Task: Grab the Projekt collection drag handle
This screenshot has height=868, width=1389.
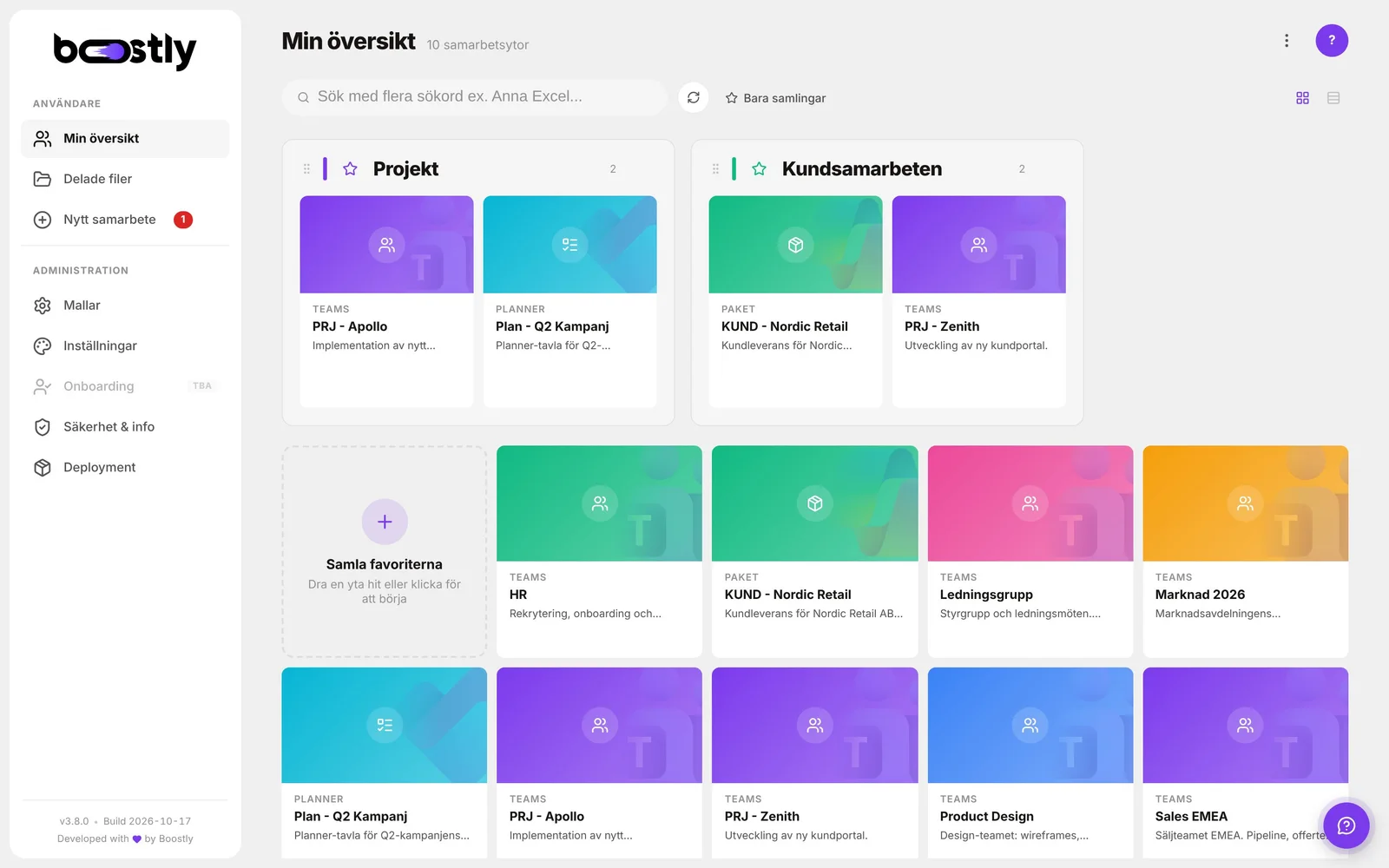Action: pyautogui.click(x=306, y=169)
